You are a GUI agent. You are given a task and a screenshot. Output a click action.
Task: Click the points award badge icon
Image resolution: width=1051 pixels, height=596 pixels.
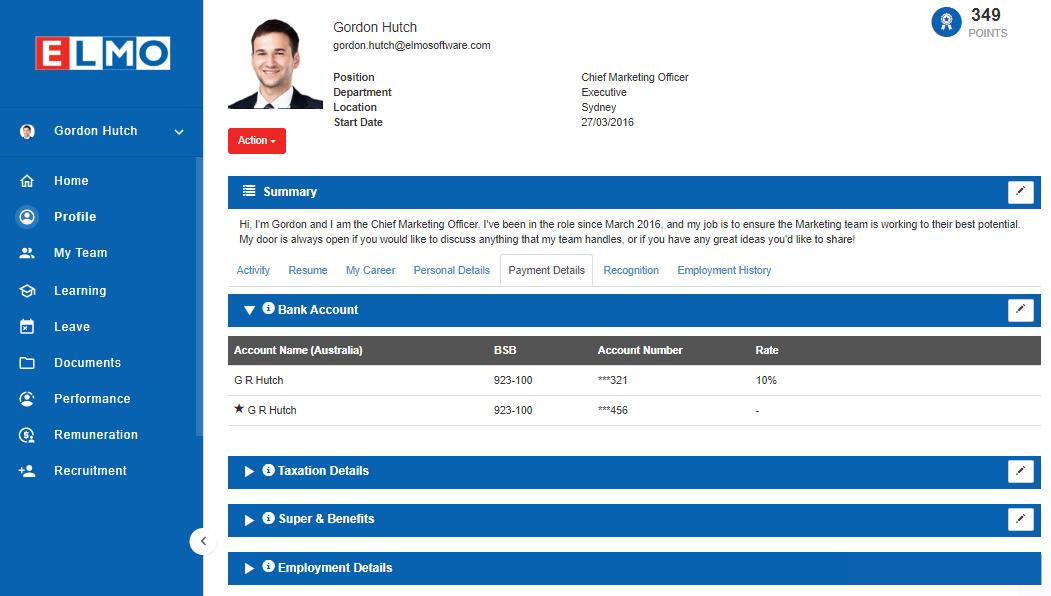pos(946,22)
